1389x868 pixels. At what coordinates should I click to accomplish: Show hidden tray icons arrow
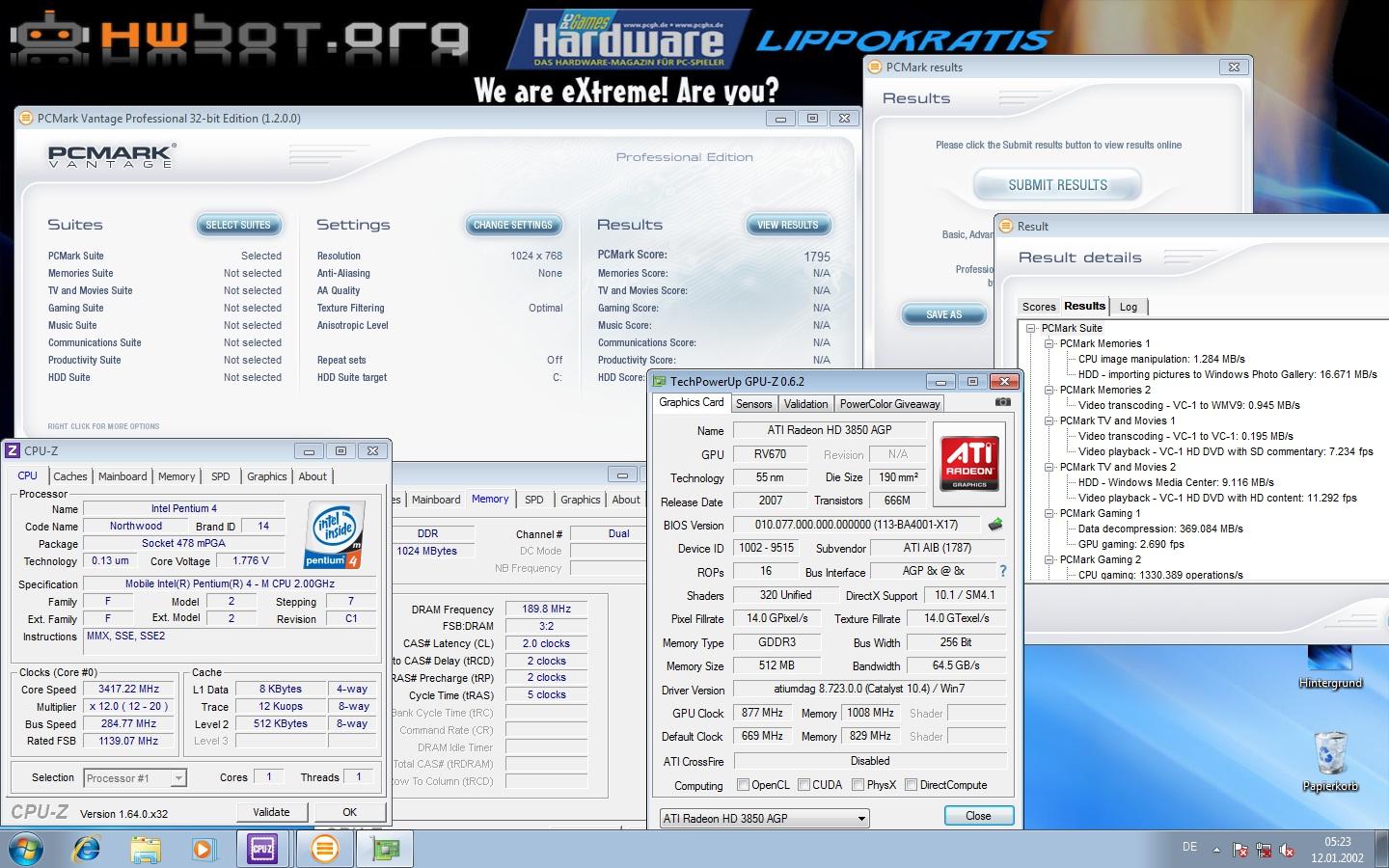[1216, 850]
